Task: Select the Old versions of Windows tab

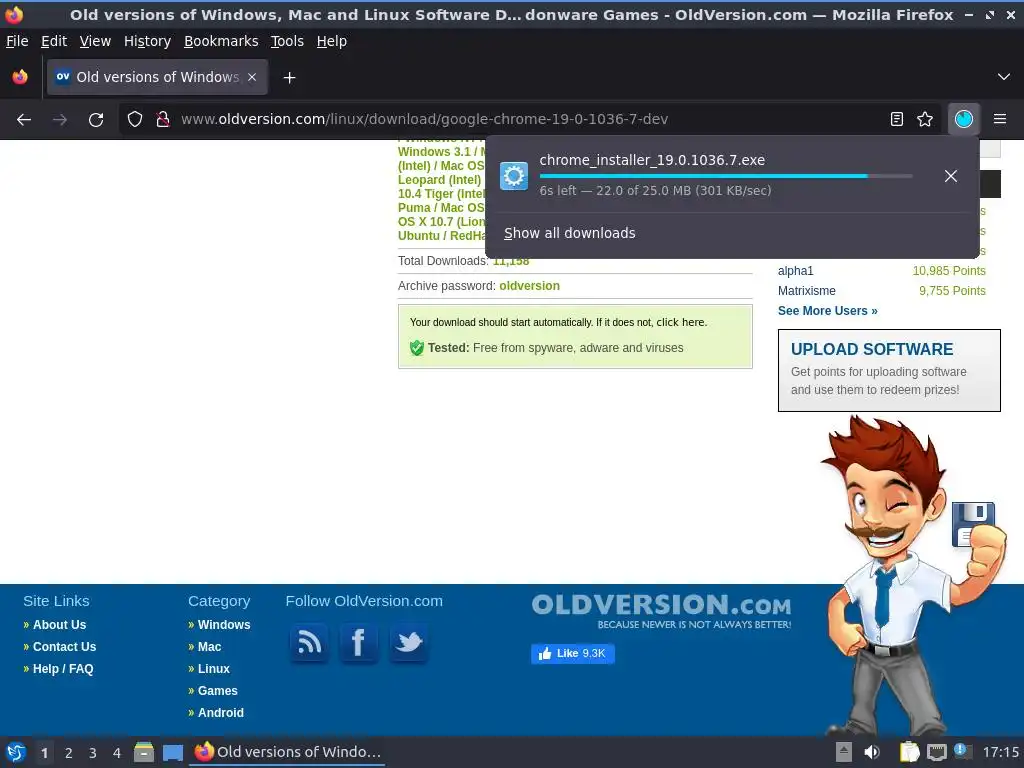Action: [x=157, y=77]
